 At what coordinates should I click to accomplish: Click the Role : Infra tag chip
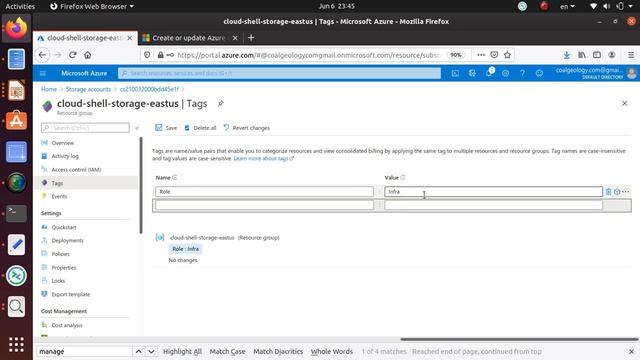[x=185, y=249]
